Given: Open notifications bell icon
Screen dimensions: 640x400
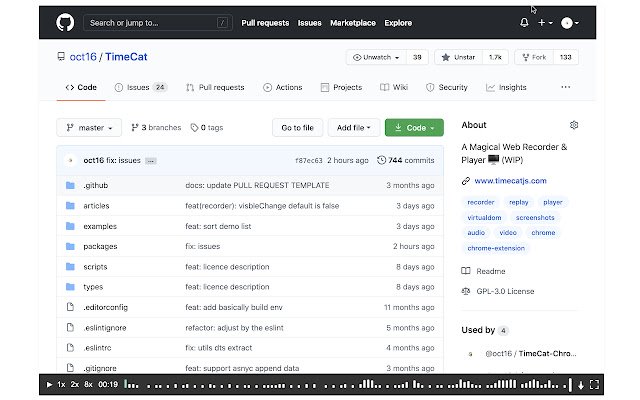Looking at the screenshot, I should click(524, 22).
